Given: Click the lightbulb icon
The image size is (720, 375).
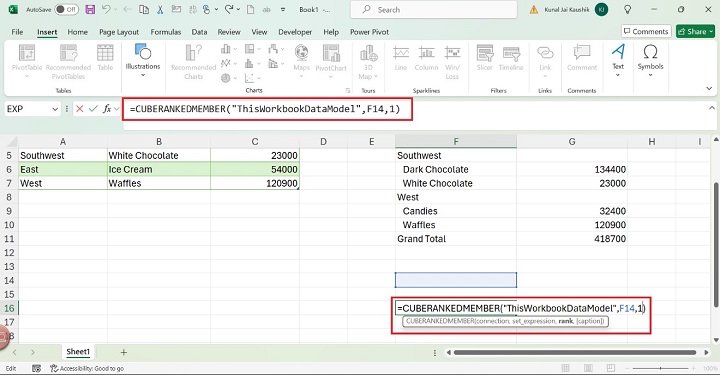Looking at the screenshot, I should click(x=627, y=9).
